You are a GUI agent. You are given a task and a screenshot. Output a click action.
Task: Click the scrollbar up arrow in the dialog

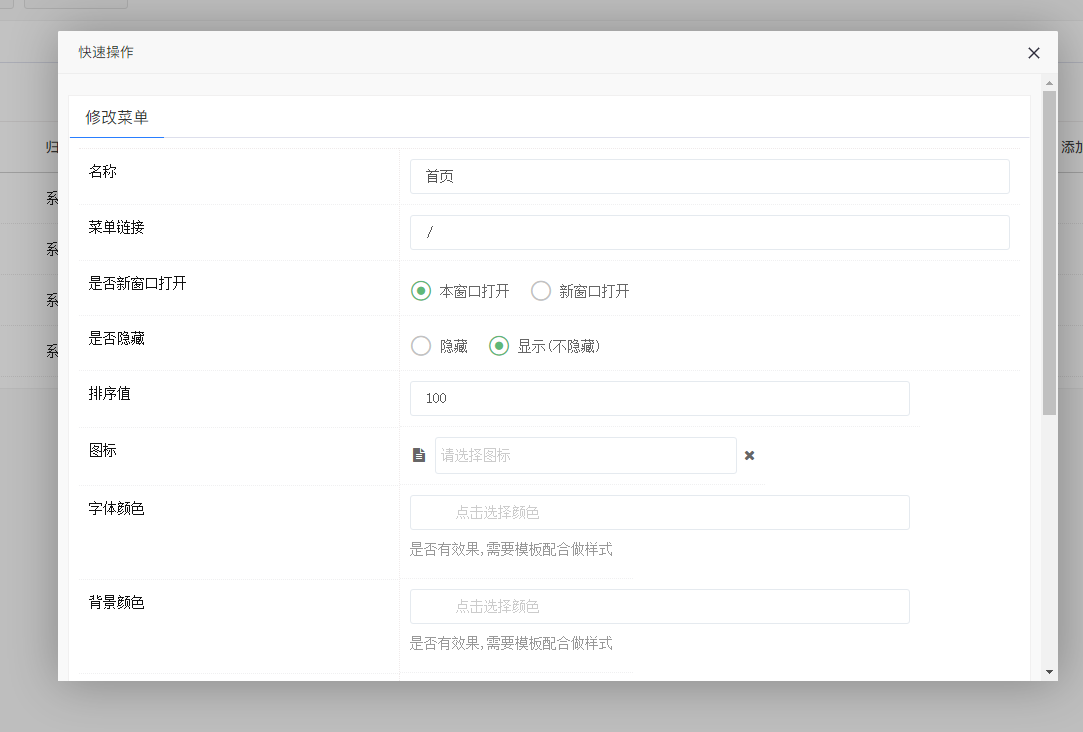(1049, 82)
